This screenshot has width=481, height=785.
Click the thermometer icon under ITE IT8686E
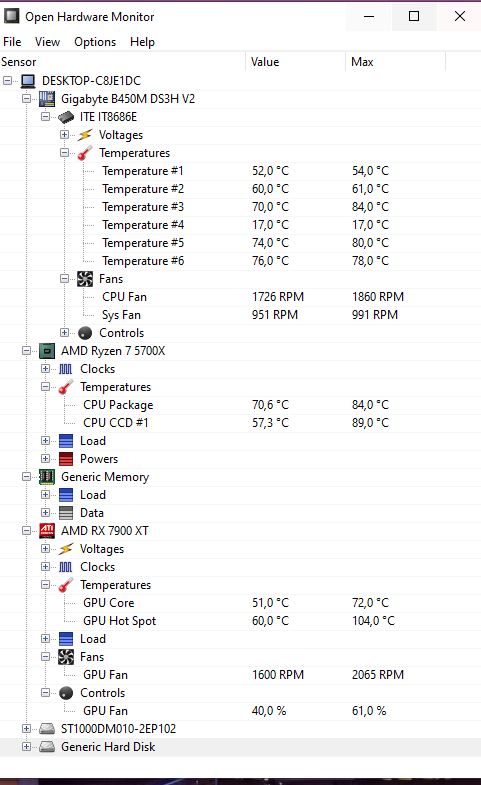tap(85, 153)
